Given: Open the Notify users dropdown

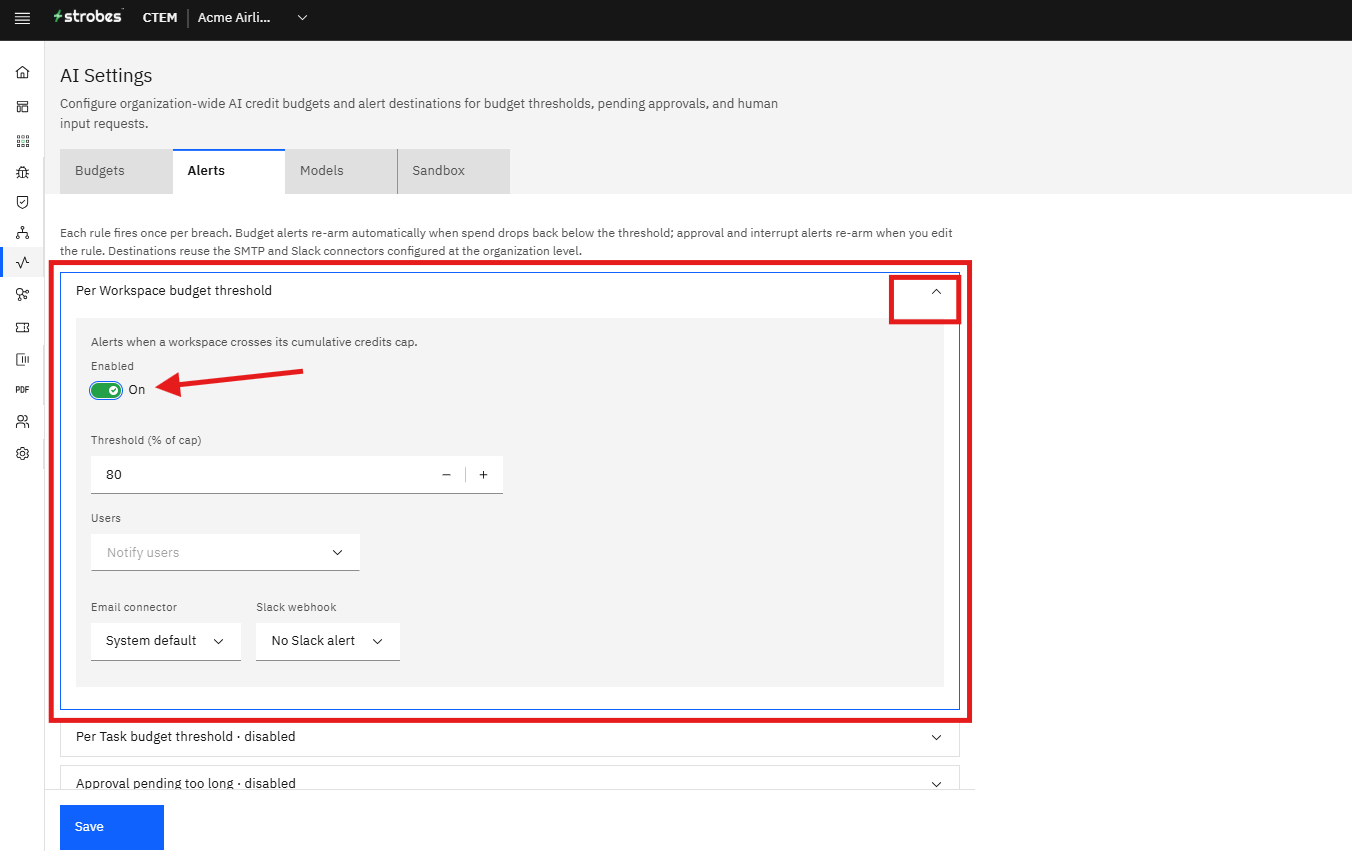Looking at the screenshot, I should pyautogui.click(x=225, y=552).
